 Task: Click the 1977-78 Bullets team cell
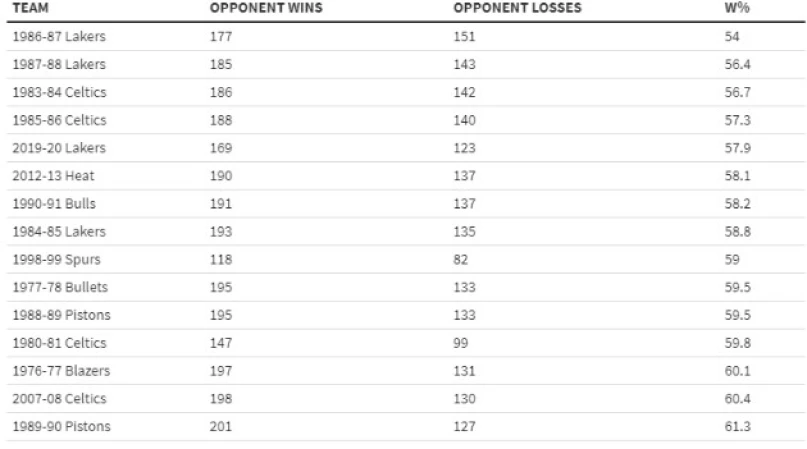pyautogui.click(x=60, y=288)
